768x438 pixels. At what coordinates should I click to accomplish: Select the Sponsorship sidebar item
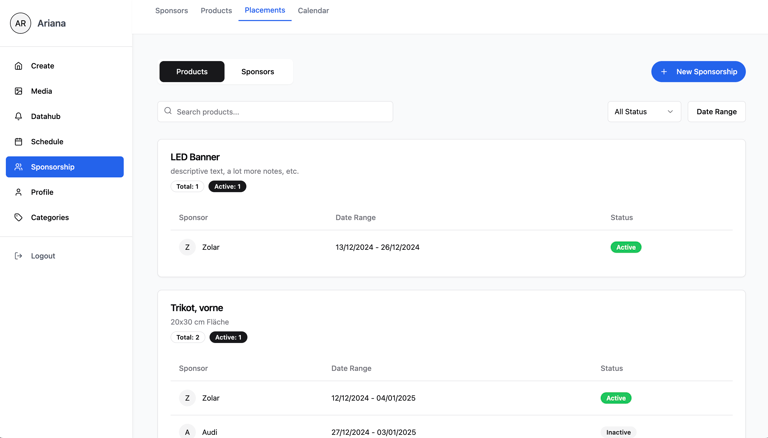click(x=65, y=167)
